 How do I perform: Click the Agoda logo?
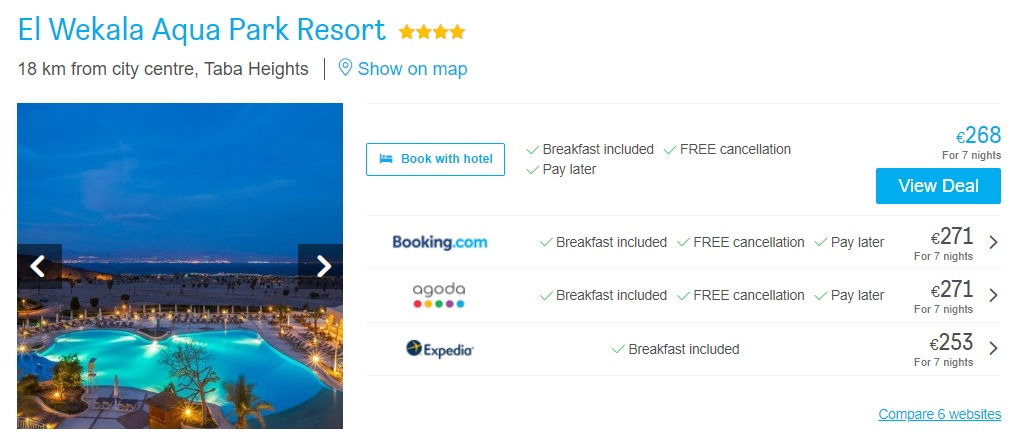[x=439, y=295]
